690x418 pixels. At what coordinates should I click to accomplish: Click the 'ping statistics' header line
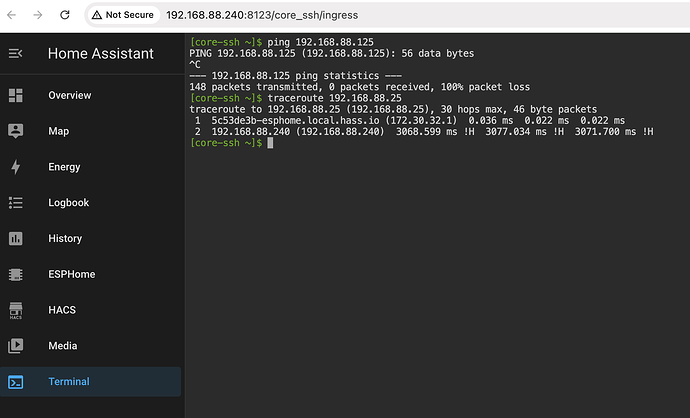[x=295, y=76]
